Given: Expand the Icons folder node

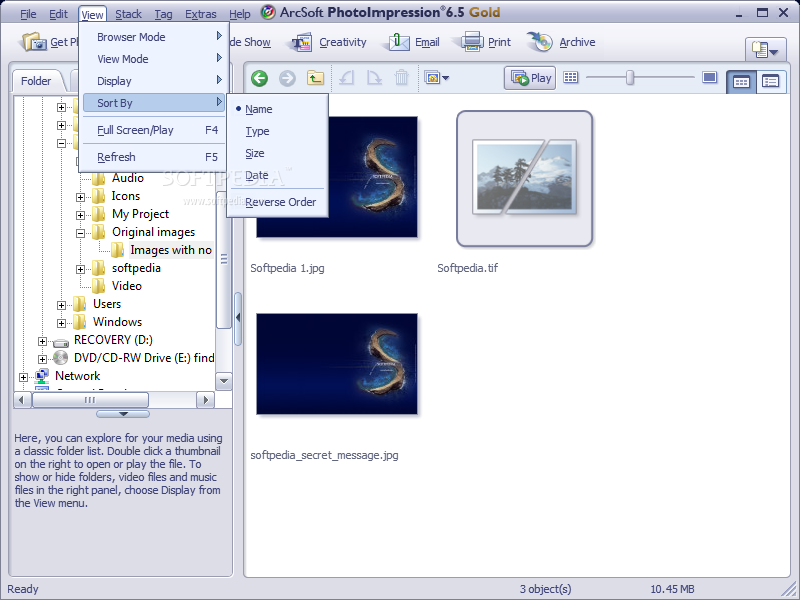Looking at the screenshot, I should 81,197.
